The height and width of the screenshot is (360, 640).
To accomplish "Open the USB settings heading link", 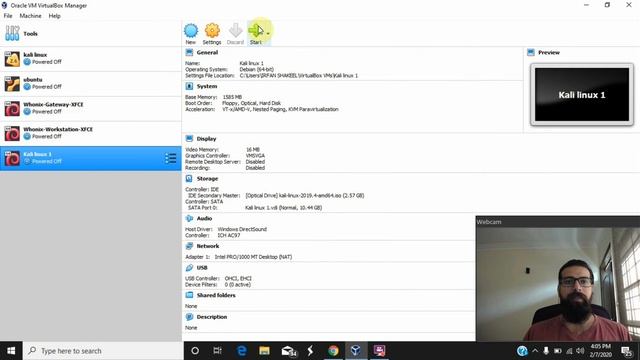I will (x=202, y=268).
